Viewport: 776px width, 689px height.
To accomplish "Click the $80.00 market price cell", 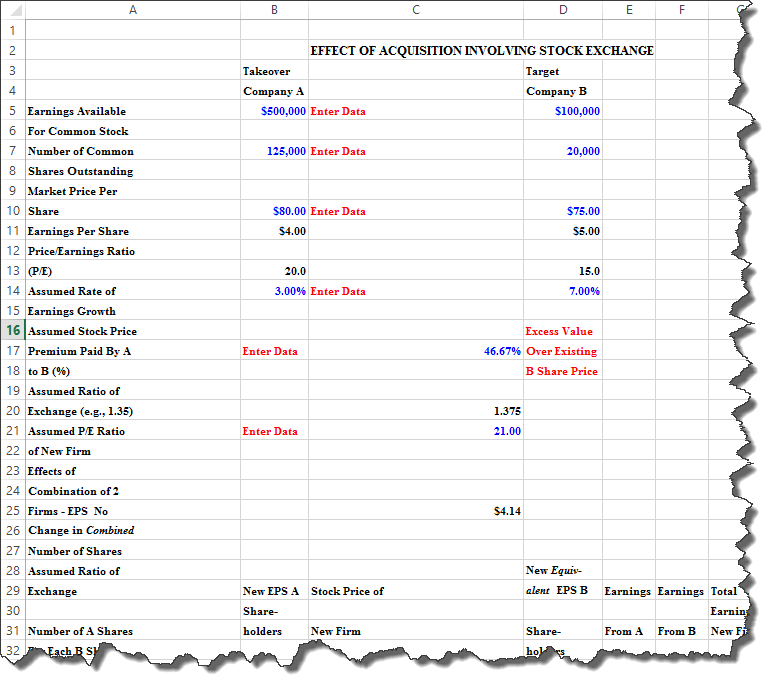I will [275, 211].
